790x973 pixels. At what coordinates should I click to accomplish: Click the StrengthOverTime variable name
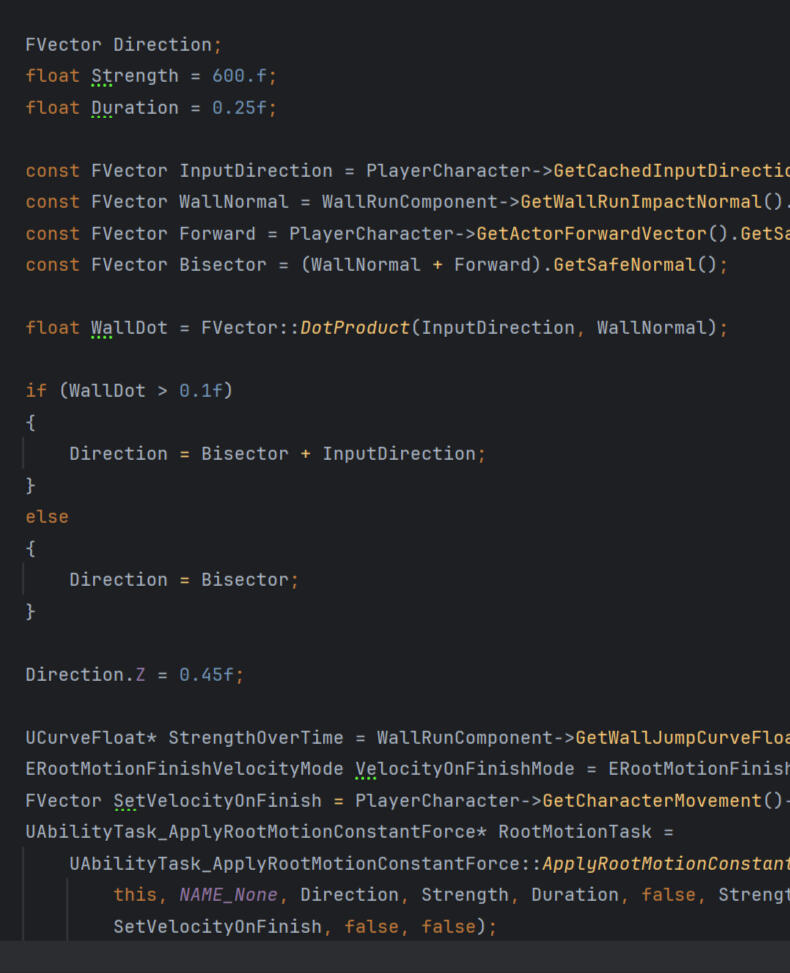point(255,738)
